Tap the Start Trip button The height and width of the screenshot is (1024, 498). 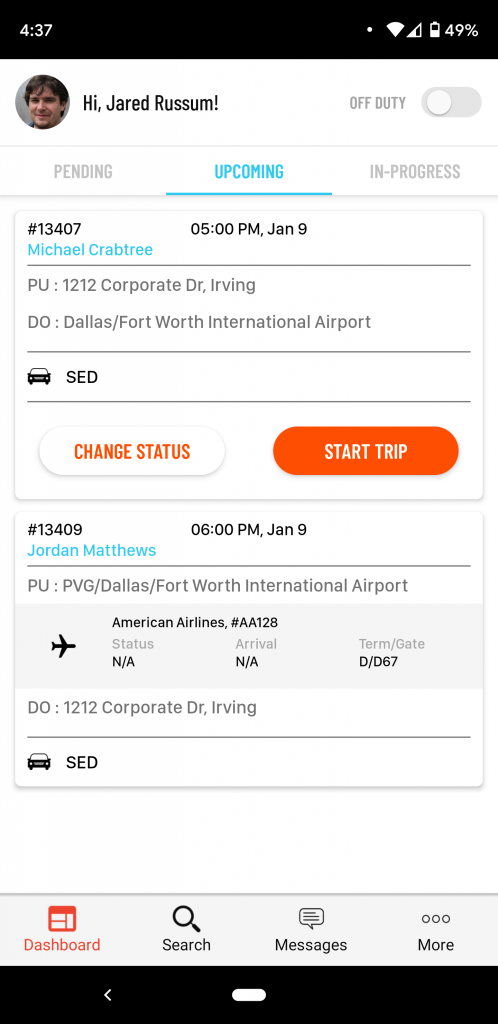tap(366, 451)
